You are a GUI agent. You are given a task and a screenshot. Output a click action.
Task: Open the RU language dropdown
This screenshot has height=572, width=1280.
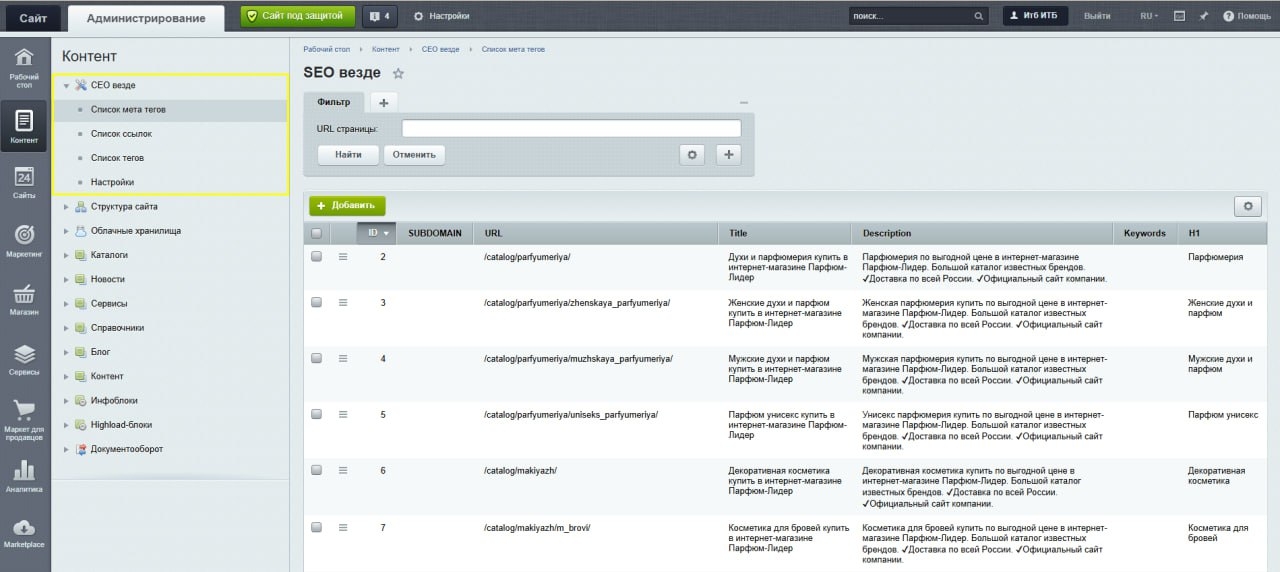coord(1149,16)
